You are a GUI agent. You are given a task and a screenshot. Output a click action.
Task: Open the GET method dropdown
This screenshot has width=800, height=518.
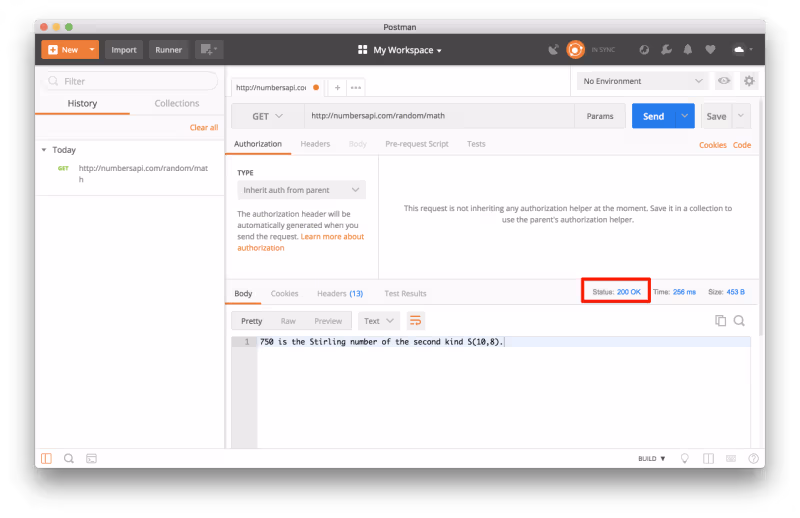tap(267, 116)
